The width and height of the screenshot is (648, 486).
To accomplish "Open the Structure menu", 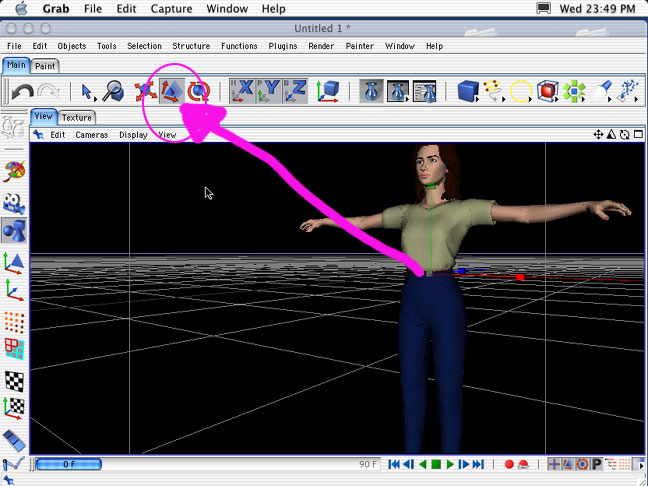I will click(x=191, y=46).
